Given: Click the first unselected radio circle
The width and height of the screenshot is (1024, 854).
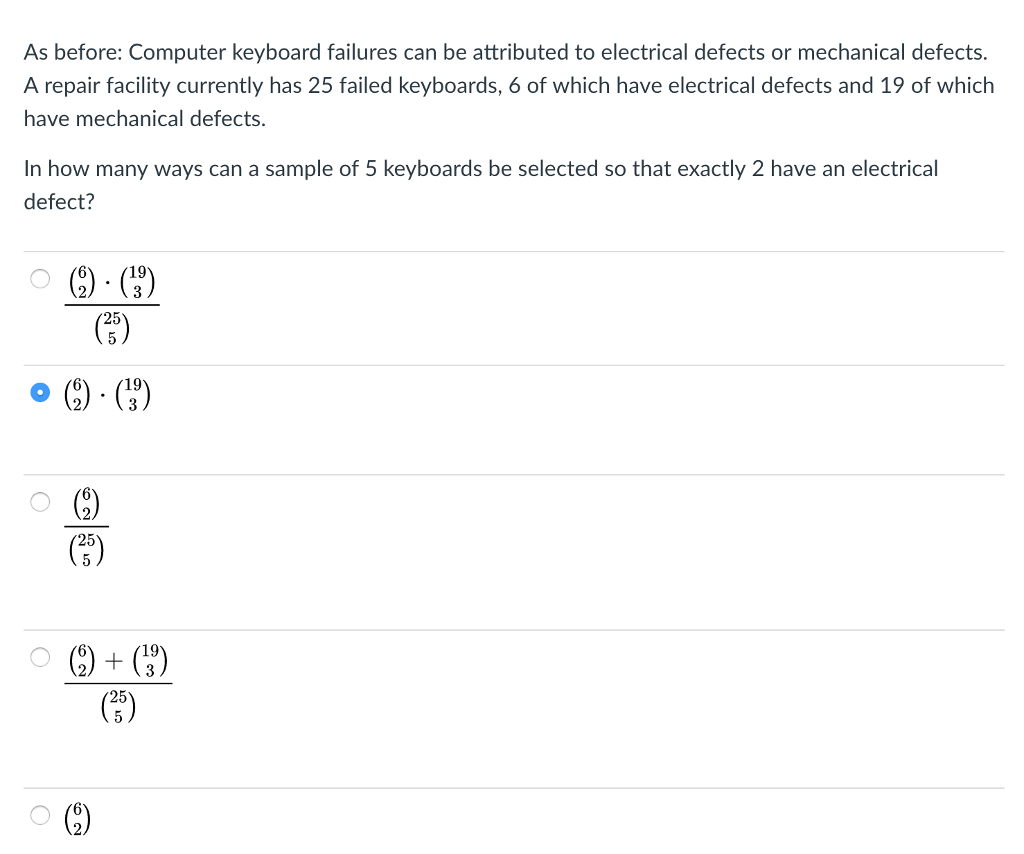Looking at the screenshot, I should (40, 278).
